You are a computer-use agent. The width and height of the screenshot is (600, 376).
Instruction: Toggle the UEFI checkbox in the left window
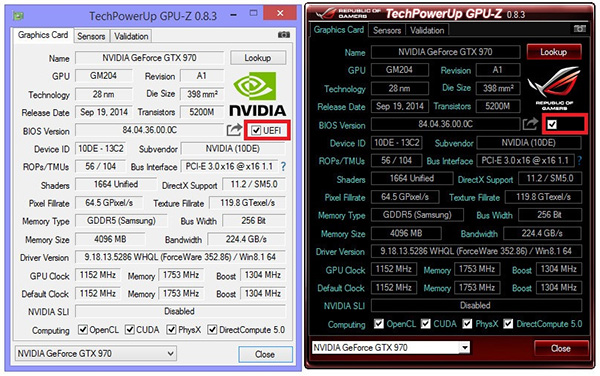(x=256, y=131)
